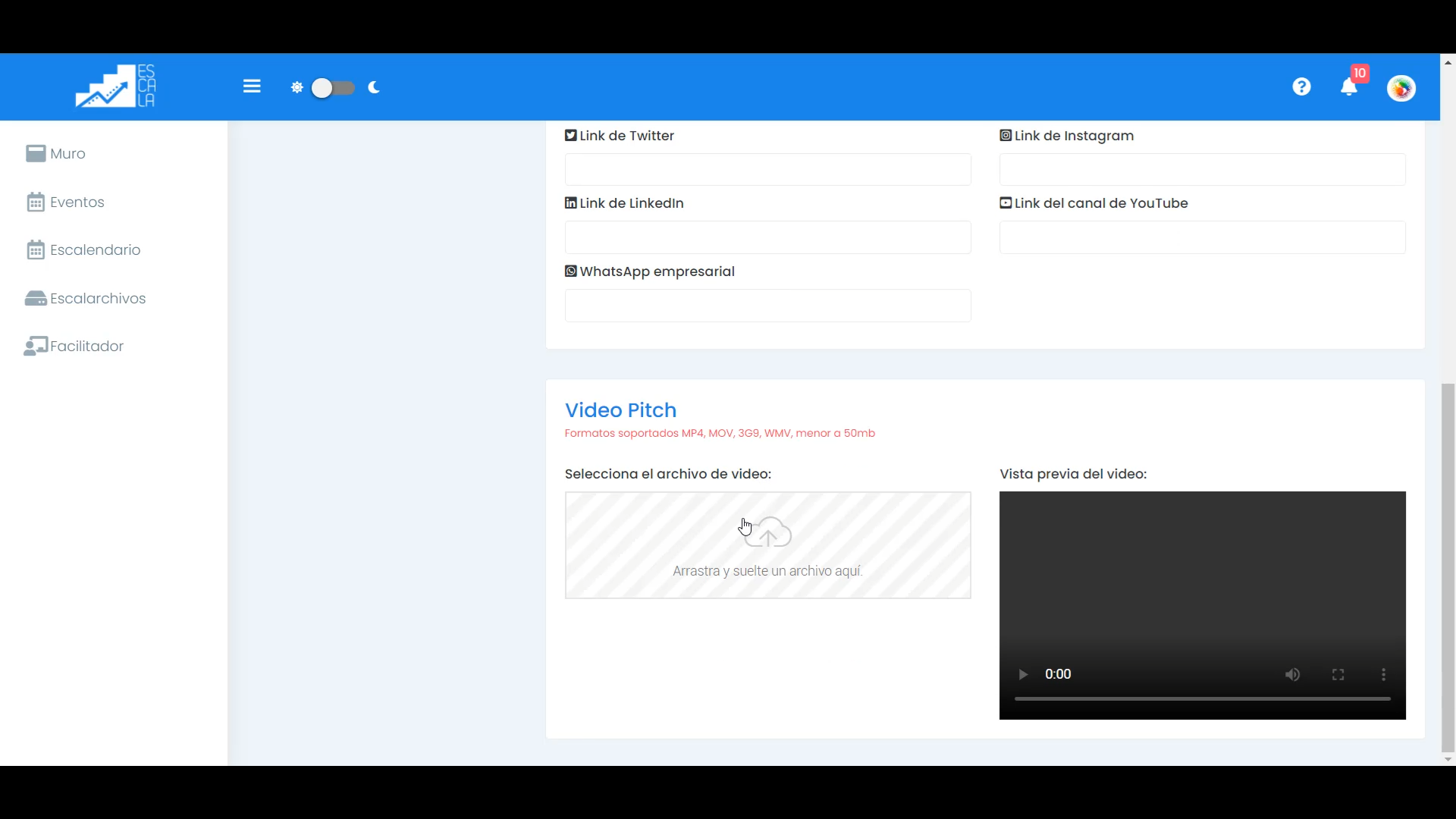Play the preview video
The height and width of the screenshot is (819, 1456).
pyautogui.click(x=1022, y=675)
